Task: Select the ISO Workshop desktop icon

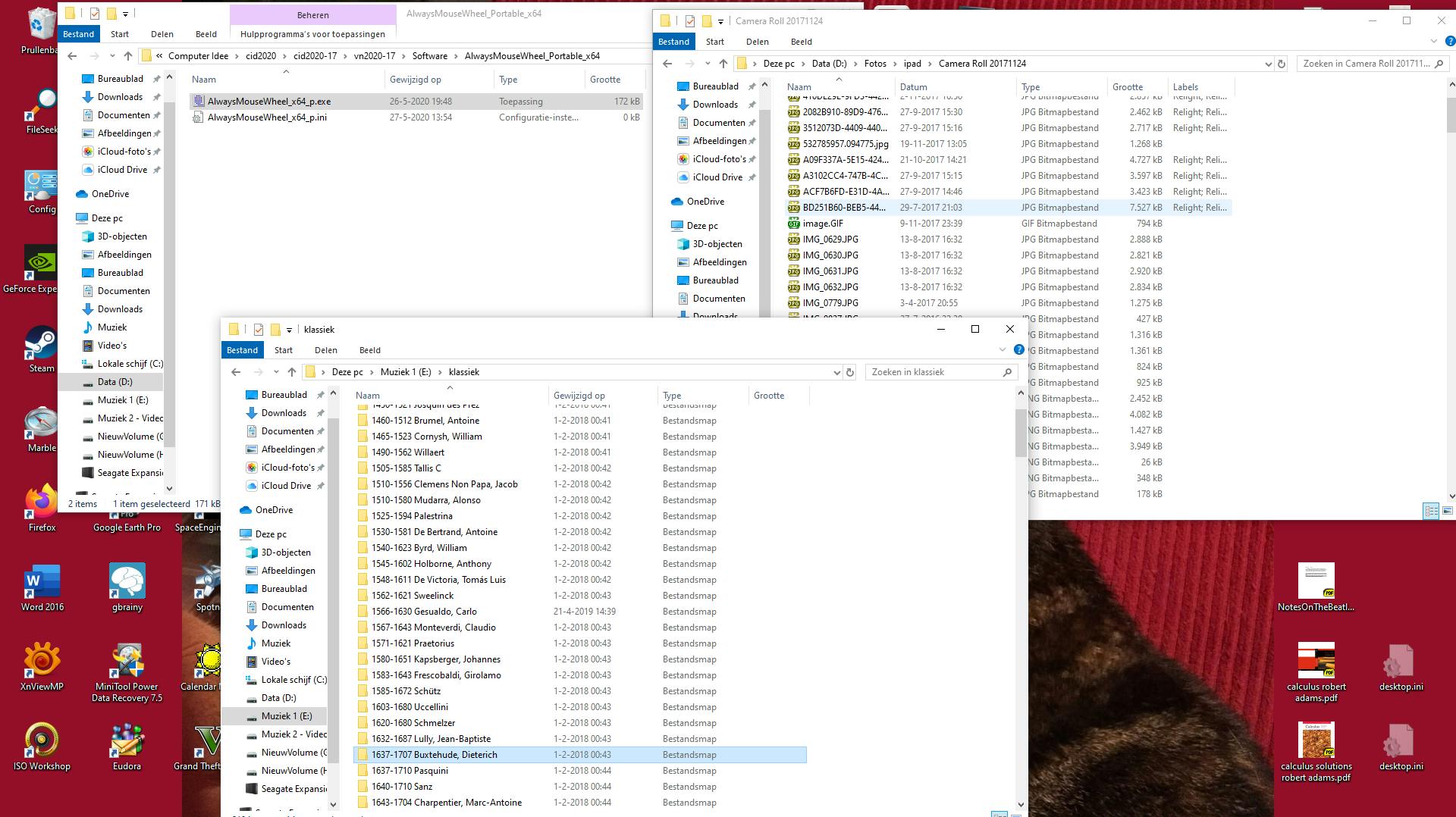Action: 42,747
